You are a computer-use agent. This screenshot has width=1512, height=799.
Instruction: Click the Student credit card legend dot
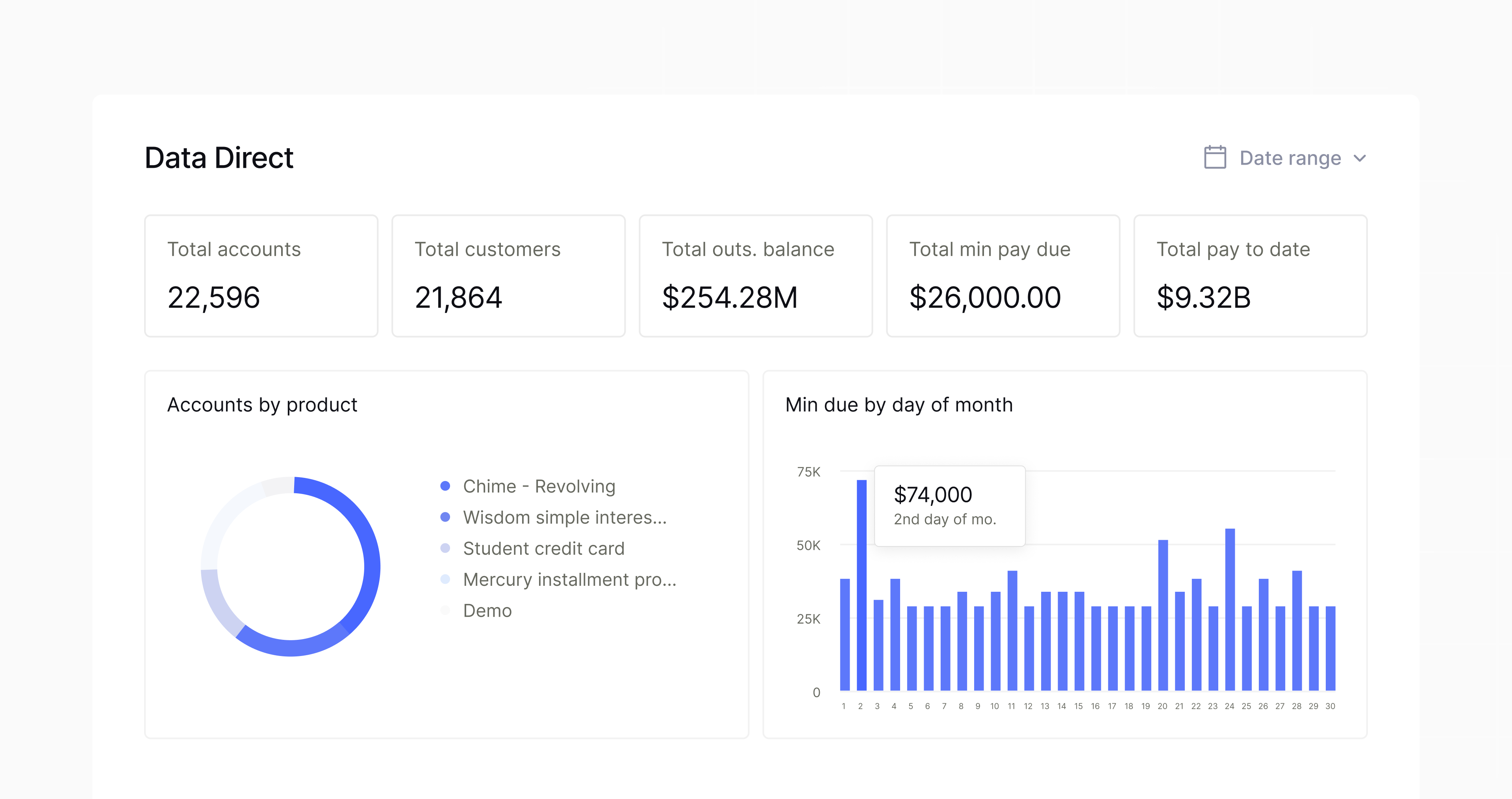click(x=445, y=548)
